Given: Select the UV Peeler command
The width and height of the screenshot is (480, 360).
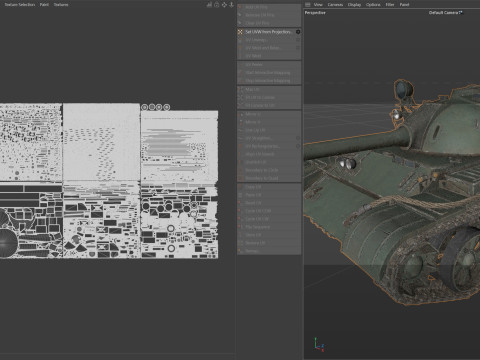Looking at the screenshot, I should click(269, 64).
